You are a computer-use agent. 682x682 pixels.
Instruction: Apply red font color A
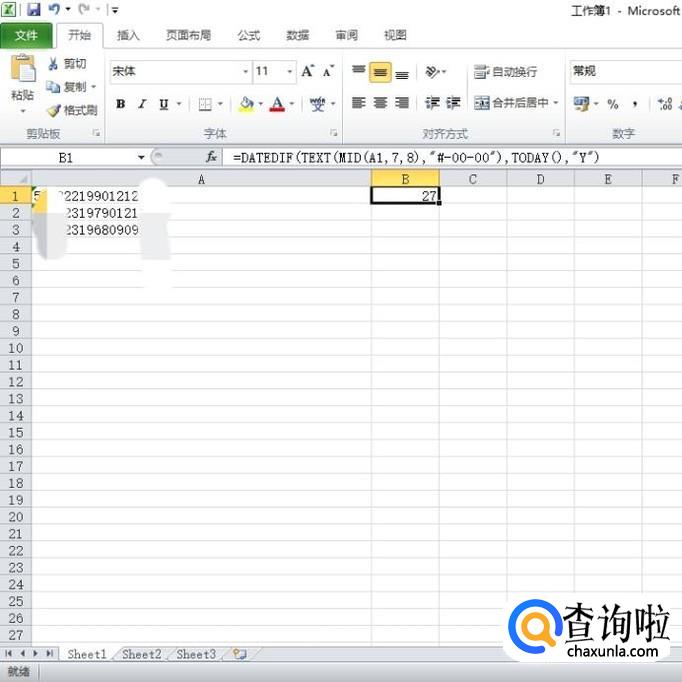point(277,104)
